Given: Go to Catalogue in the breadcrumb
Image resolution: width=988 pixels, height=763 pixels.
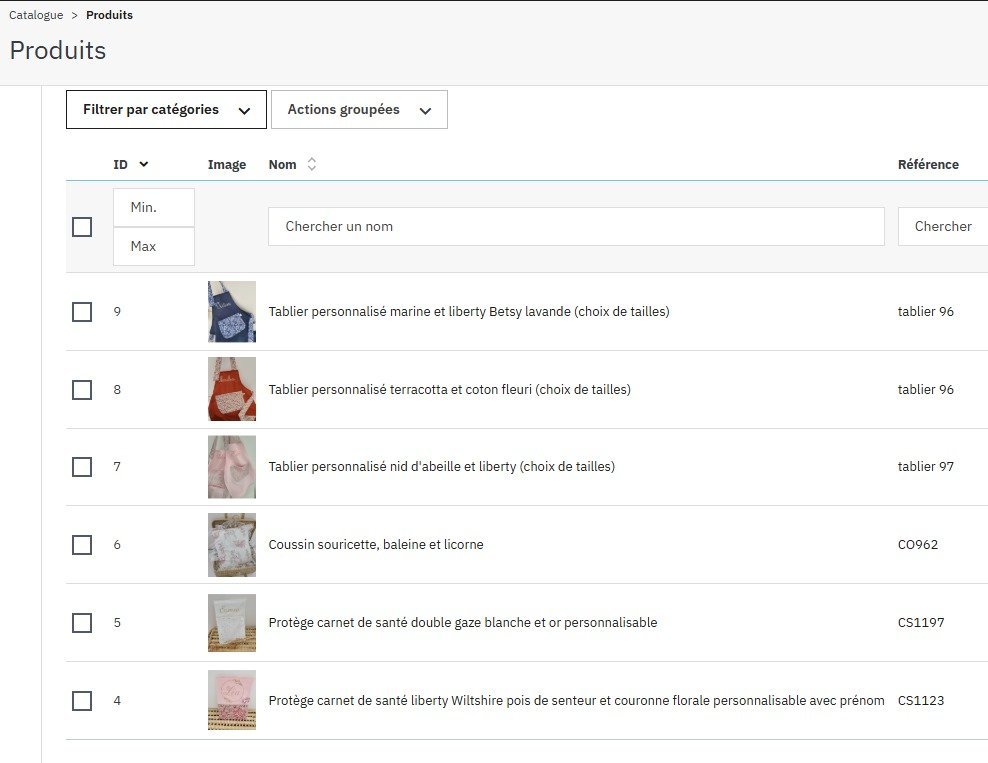Looking at the screenshot, I should [x=36, y=15].
